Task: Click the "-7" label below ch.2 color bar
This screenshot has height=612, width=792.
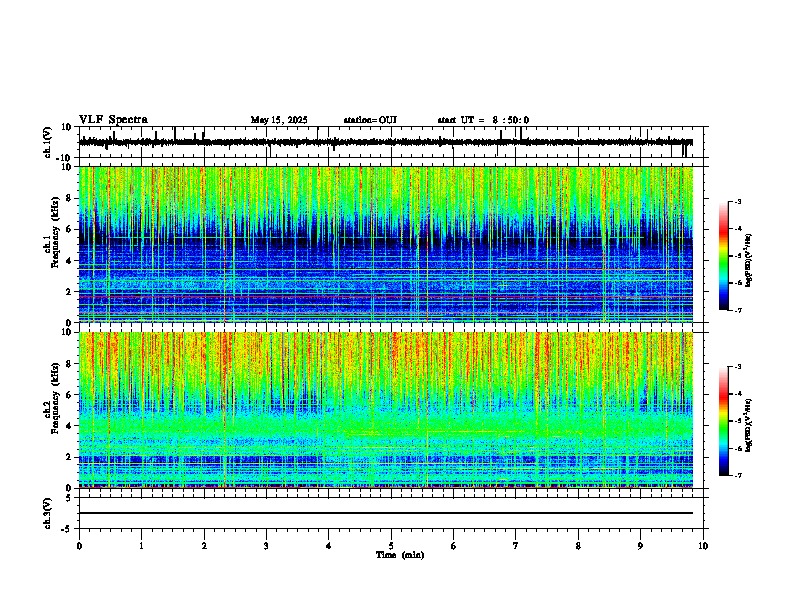Action: (737, 476)
